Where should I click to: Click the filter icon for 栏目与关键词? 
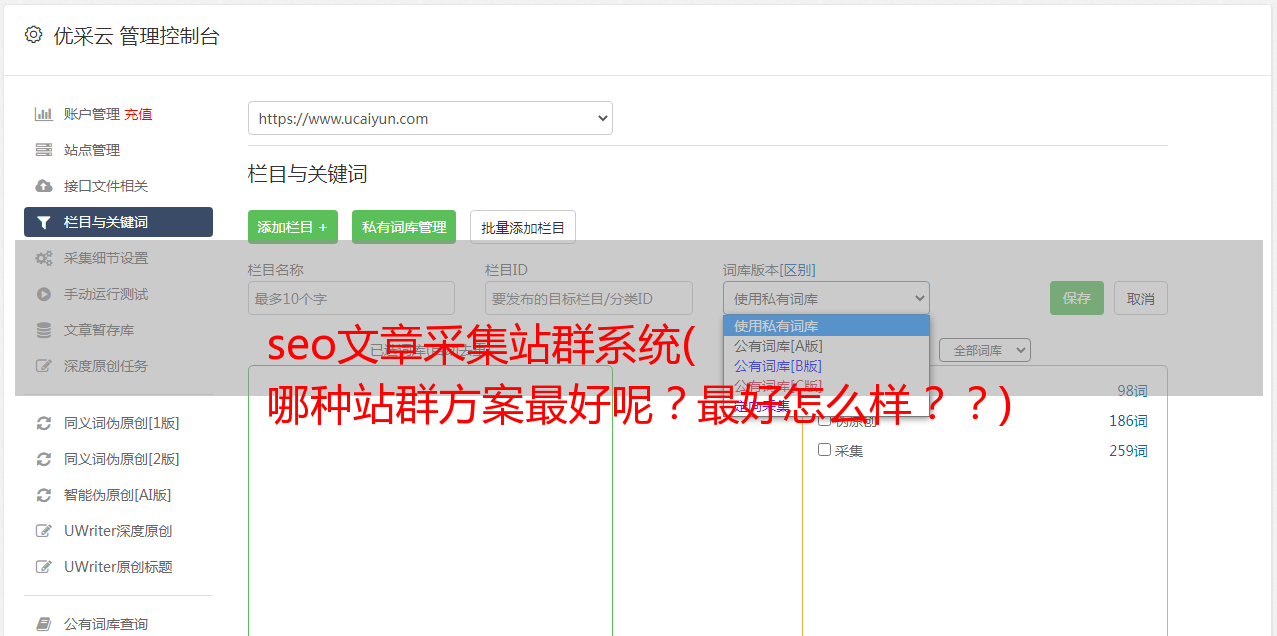point(44,222)
